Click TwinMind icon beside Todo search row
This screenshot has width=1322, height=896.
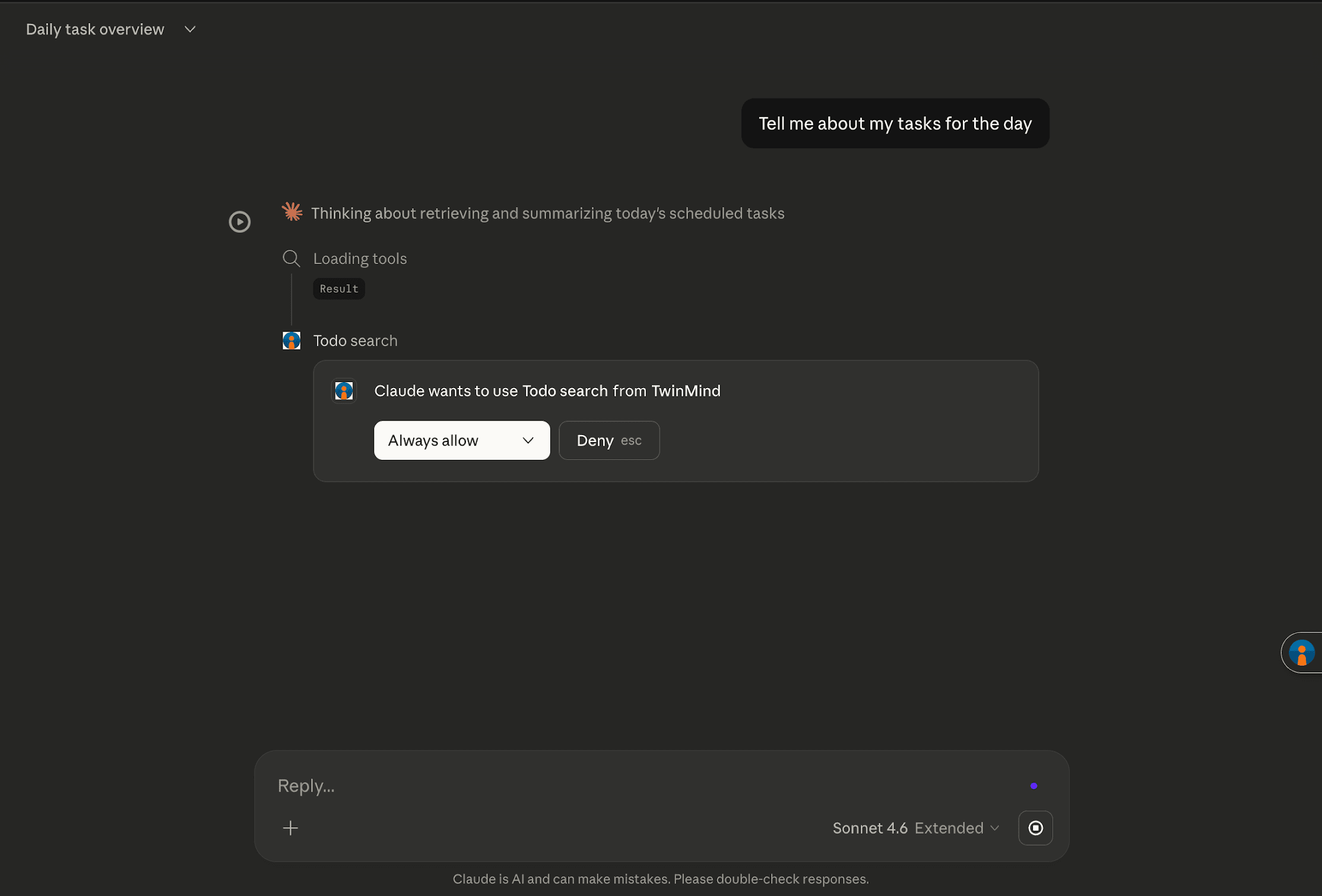point(291,341)
